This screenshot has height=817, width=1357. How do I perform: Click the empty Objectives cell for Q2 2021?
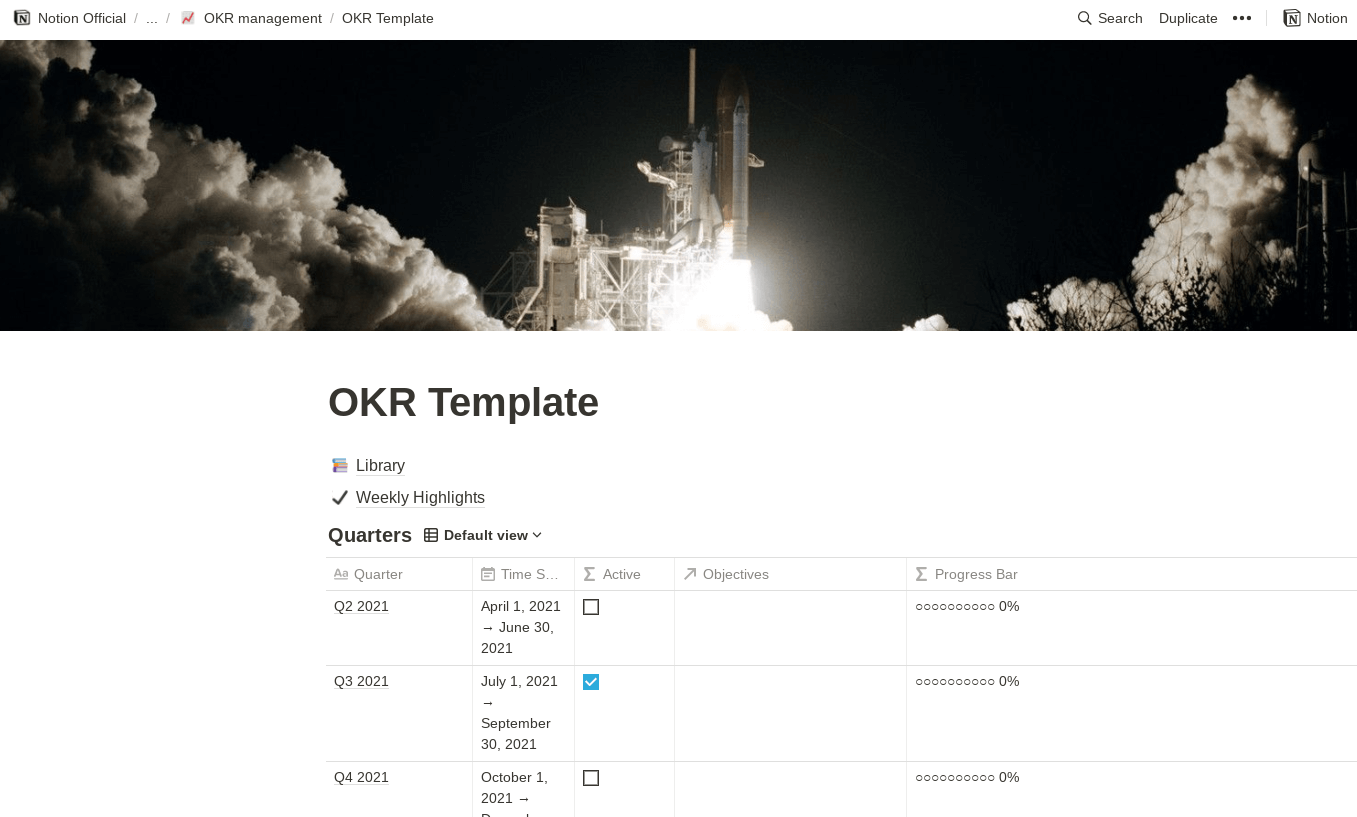pyautogui.click(x=791, y=628)
